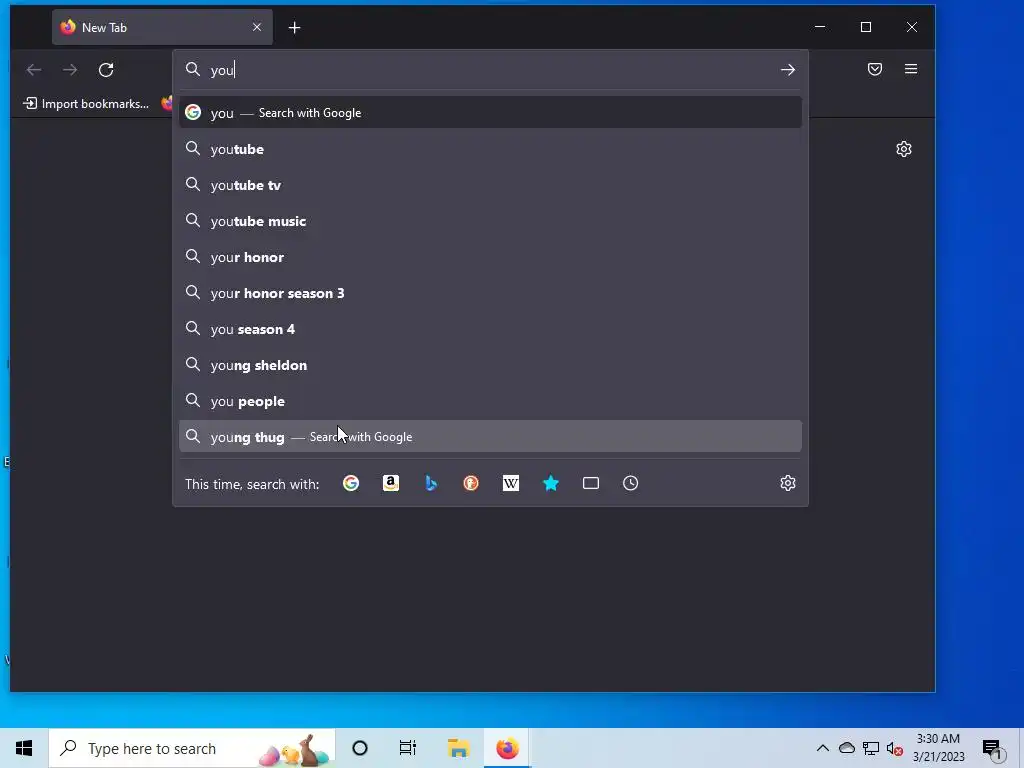
Task: Select the "youtube tv" suggestion
Action: (x=490, y=185)
